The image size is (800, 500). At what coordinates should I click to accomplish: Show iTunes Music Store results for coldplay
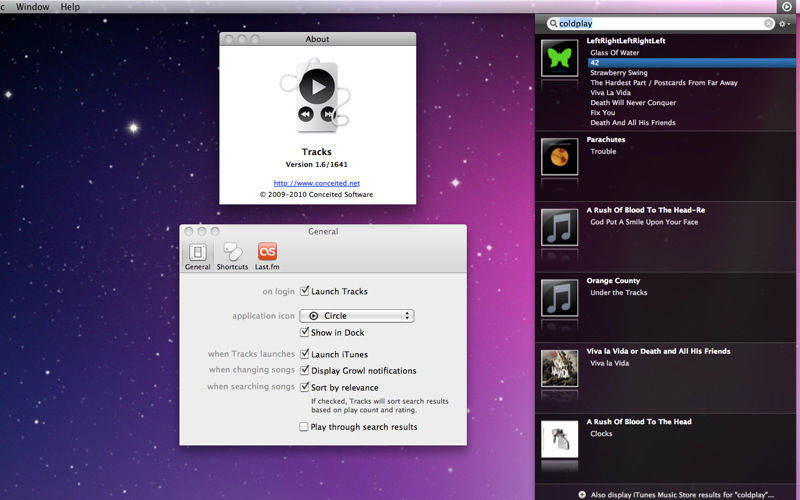point(682,495)
